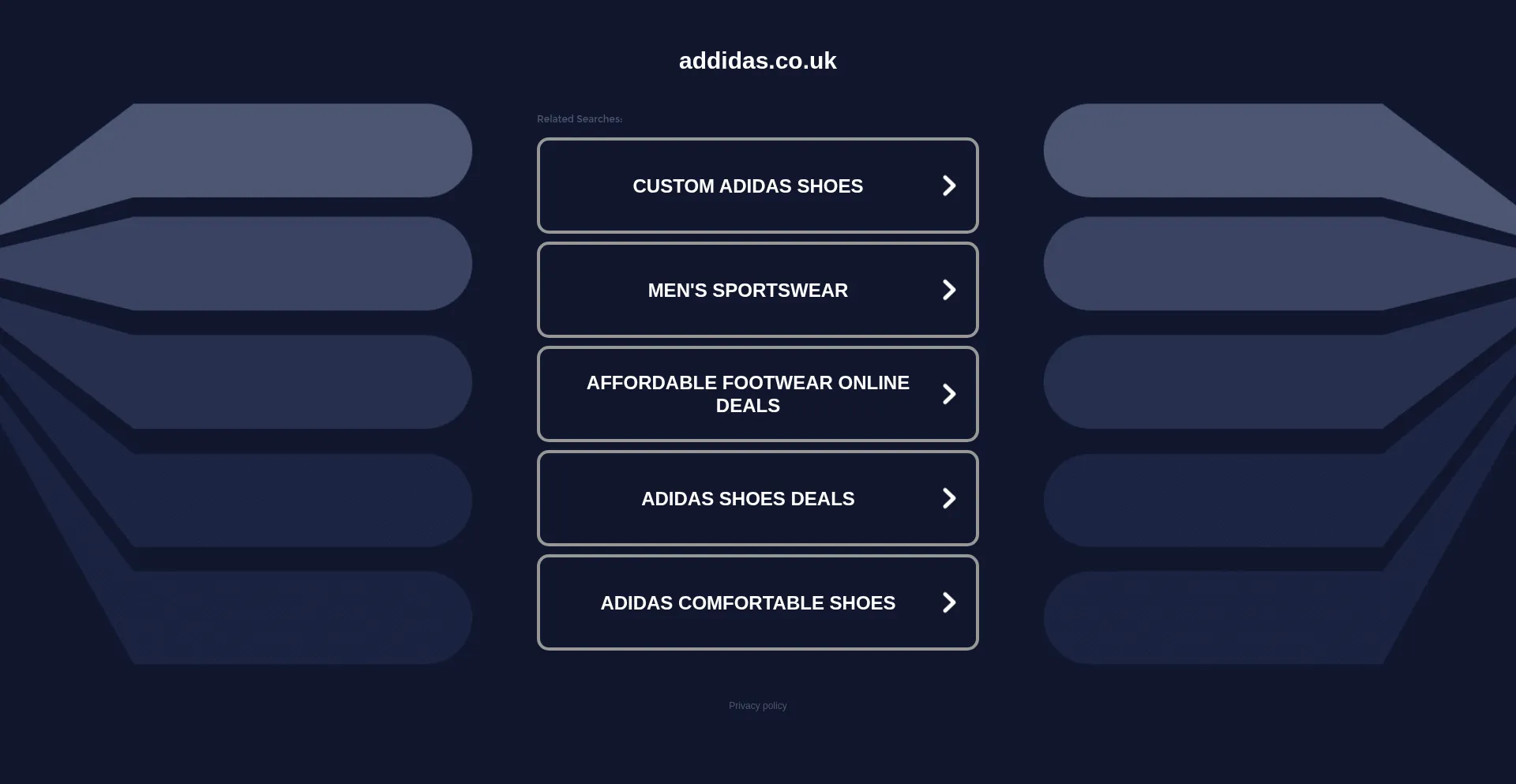
Task: Click the Related Searches heading
Action: [579, 118]
